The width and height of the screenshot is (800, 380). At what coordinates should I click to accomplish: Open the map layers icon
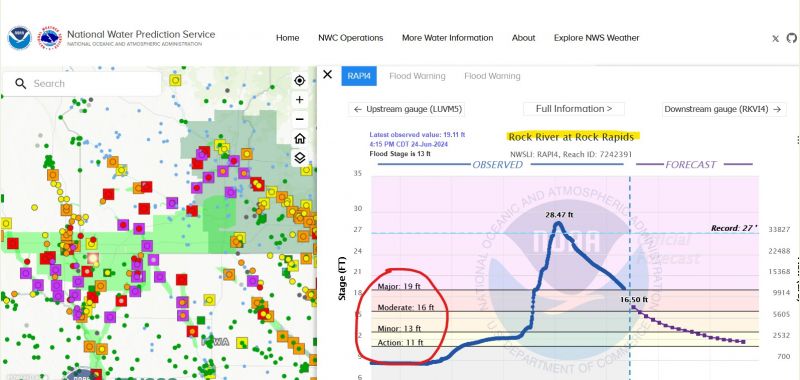click(x=299, y=158)
